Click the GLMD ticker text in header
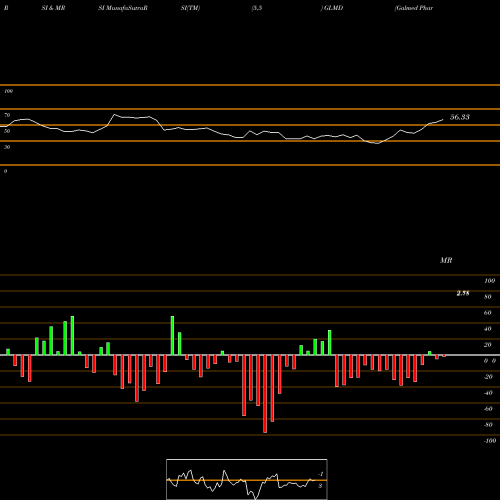 (333, 8)
